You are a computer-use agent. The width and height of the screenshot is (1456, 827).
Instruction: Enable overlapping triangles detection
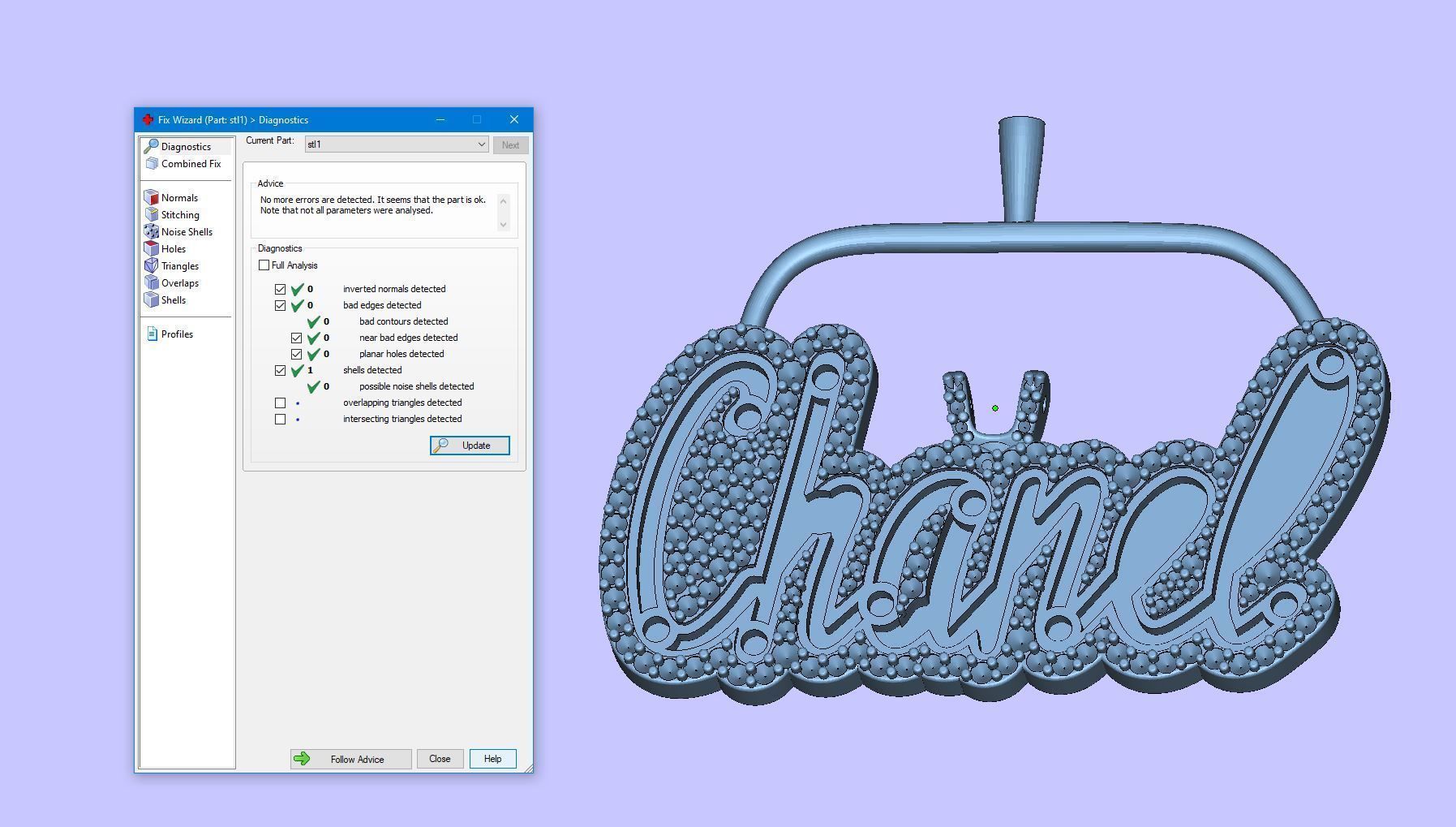(280, 403)
